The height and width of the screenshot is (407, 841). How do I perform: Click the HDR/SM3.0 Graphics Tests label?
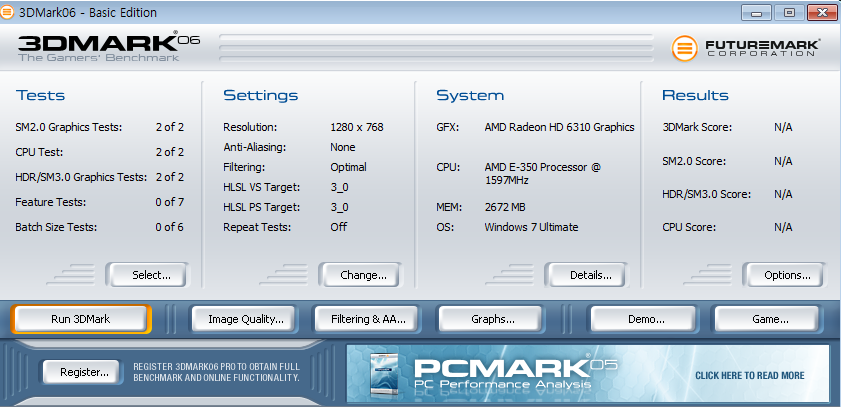tap(81, 177)
